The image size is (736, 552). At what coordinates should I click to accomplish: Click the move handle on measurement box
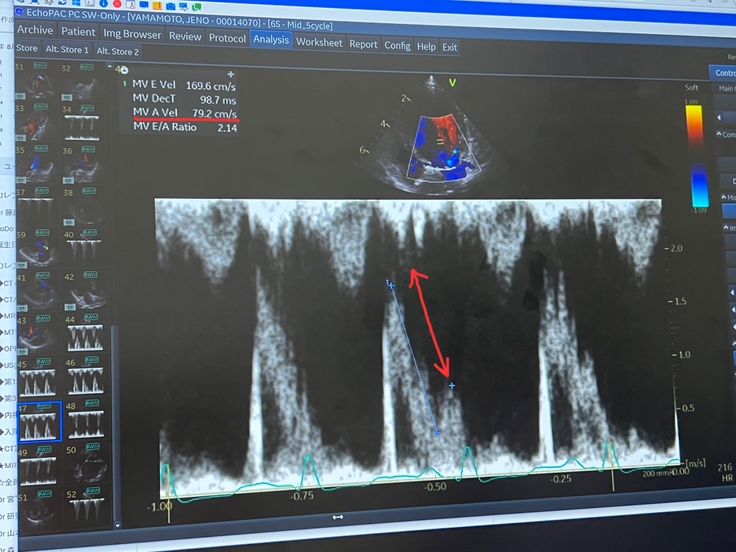[x=231, y=75]
